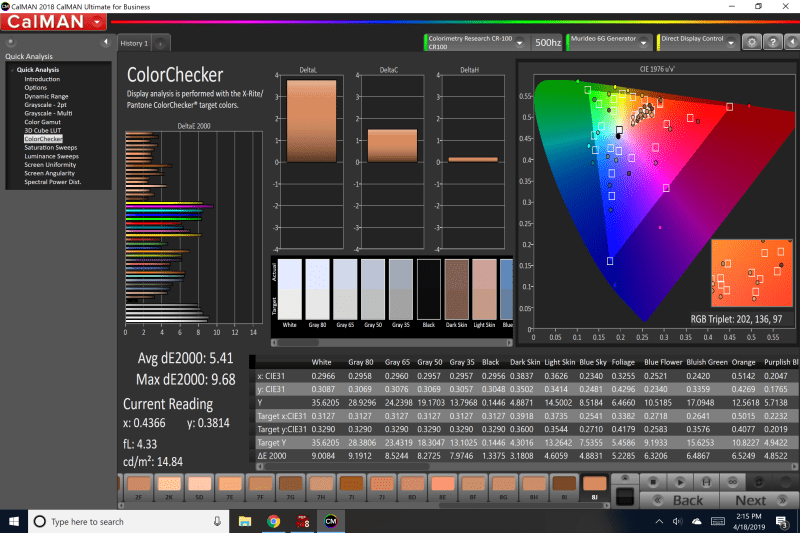Open CalMAN CM icon in taskbar
This screenshot has width=800, height=533.
point(331,521)
